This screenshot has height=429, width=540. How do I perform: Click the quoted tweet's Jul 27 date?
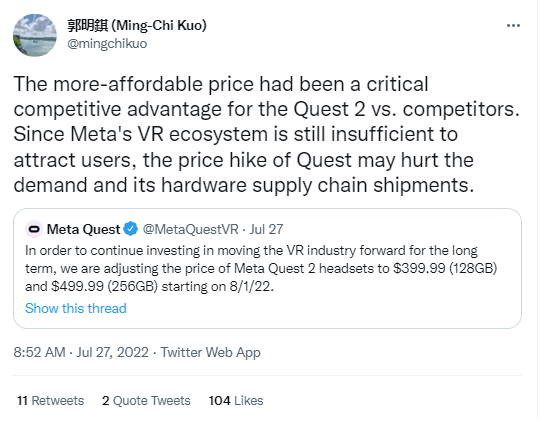[266, 229]
